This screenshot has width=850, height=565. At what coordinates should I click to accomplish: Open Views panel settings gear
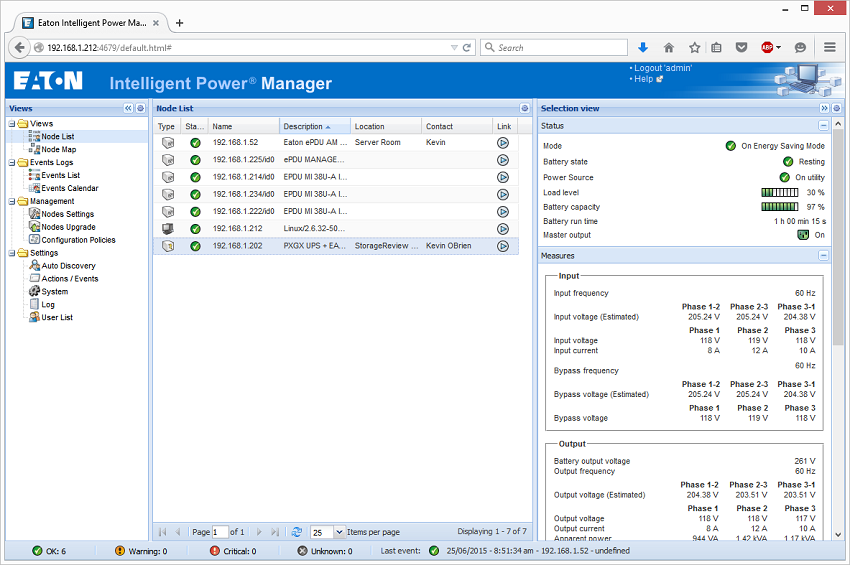(140, 108)
